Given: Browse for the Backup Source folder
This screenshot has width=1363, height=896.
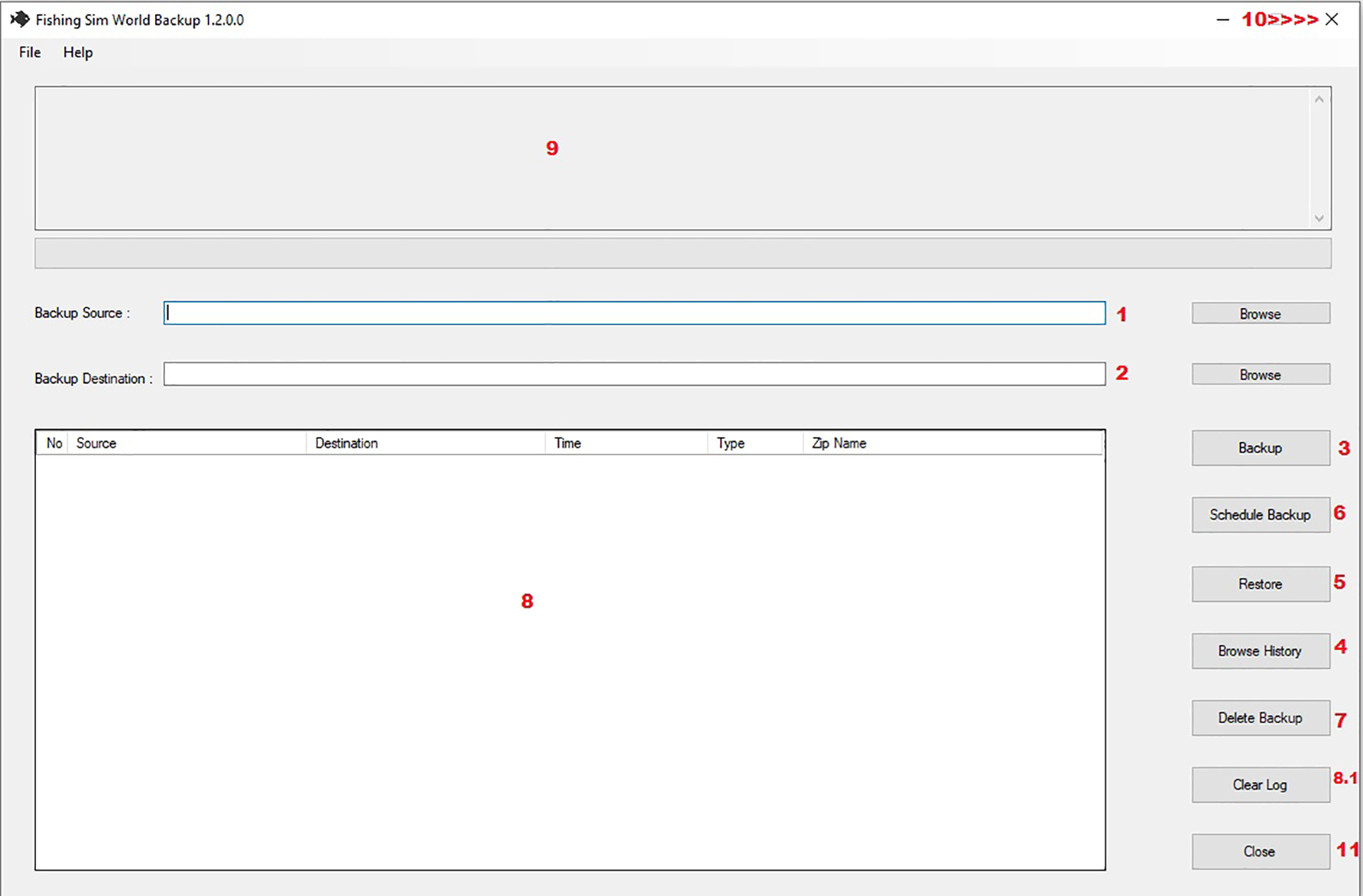Looking at the screenshot, I should 1261,313.
